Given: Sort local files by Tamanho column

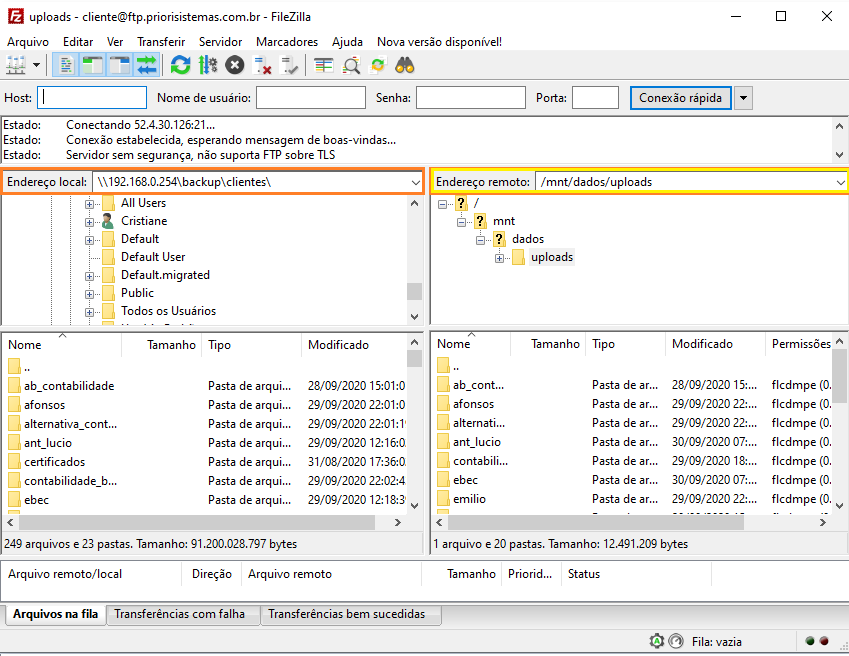Looking at the screenshot, I should [x=161, y=345].
